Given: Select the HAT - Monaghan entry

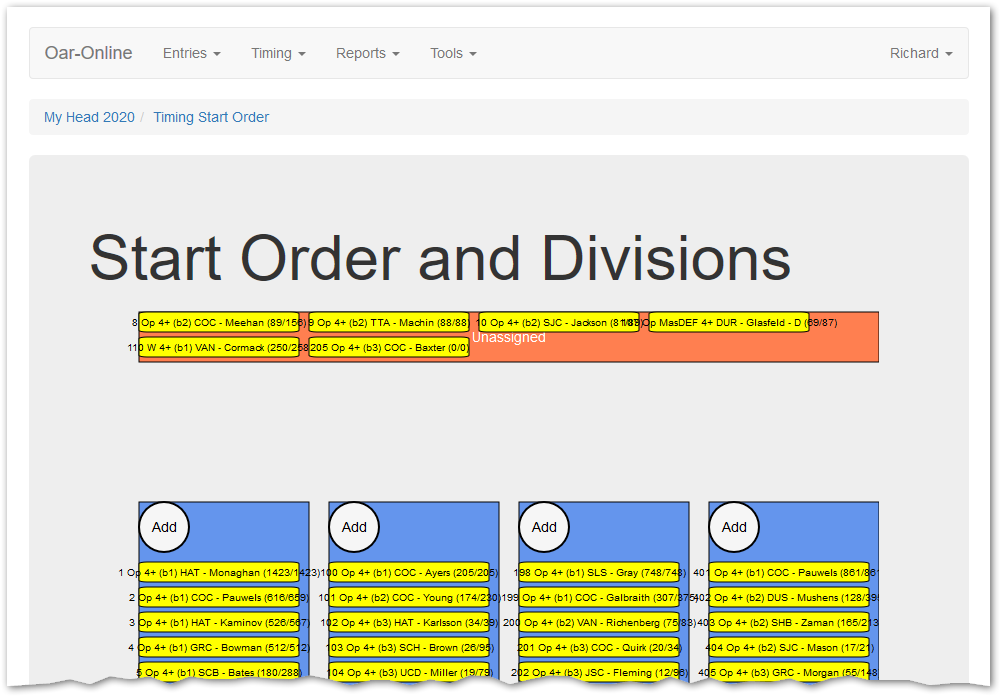Looking at the screenshot, I should 219,573.
